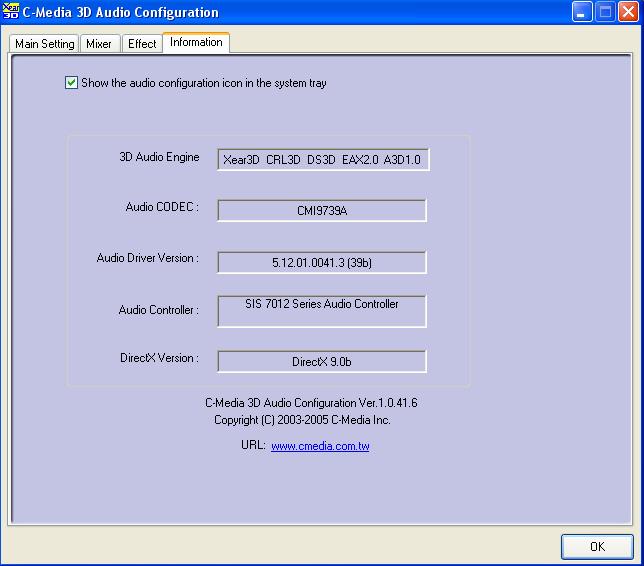Click the Xear 3D icon in title bar
This screenshot has width=644, height=566.
[x=11, y=11]
